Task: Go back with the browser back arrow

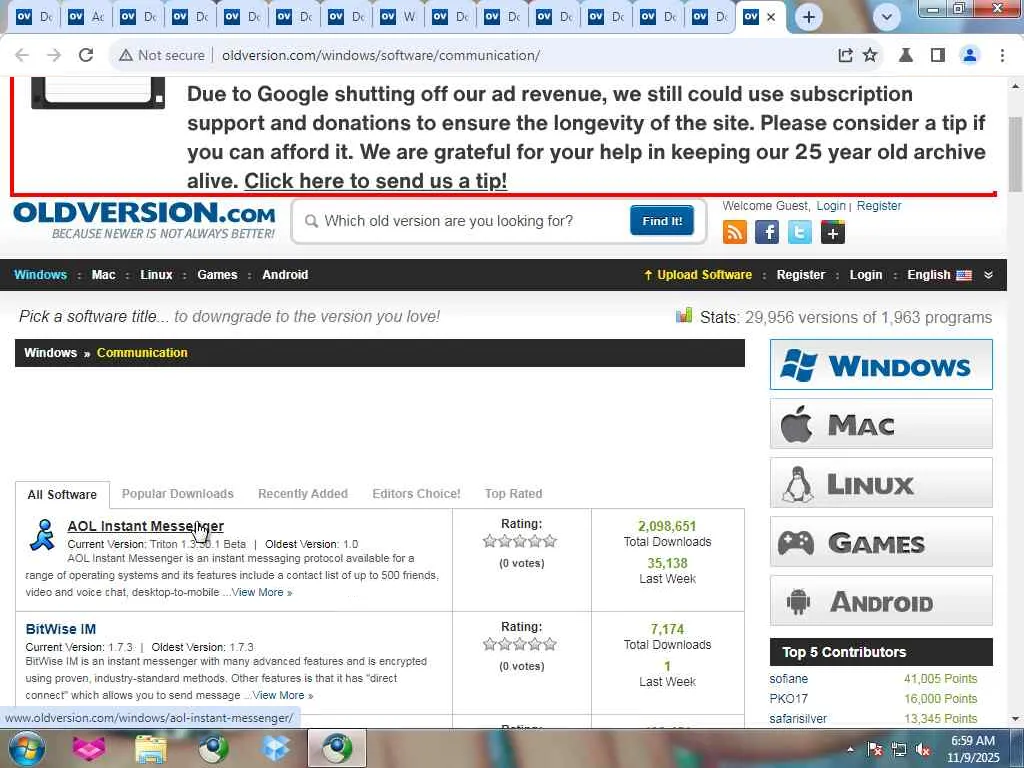Action: click(x=22, y=56)
